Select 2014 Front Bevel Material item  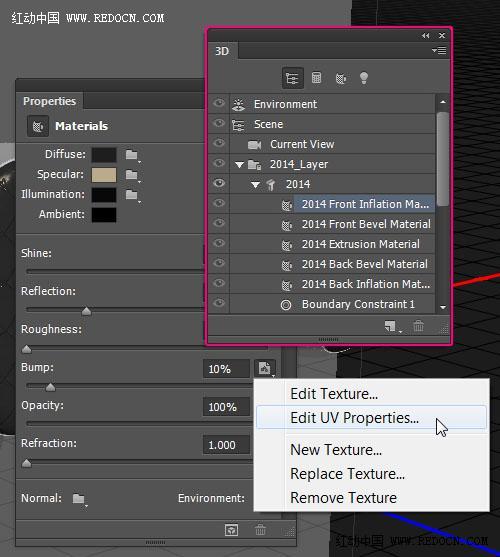coord(366,224)
